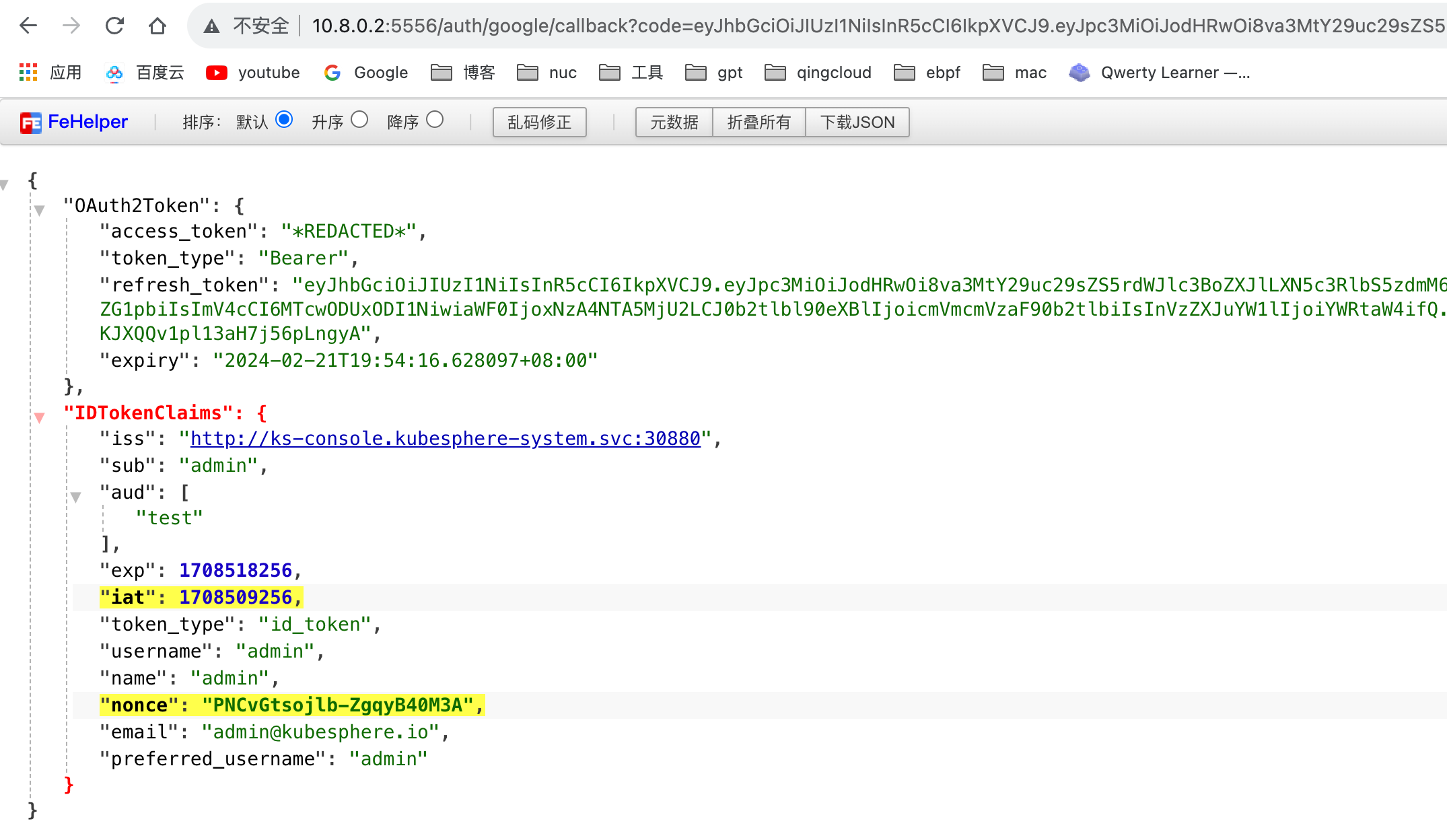Viewport: 1447px width, 840px height.
Task: Open the ks-console.kubesphere-system.svc link
Action: (x=446, y=439)
